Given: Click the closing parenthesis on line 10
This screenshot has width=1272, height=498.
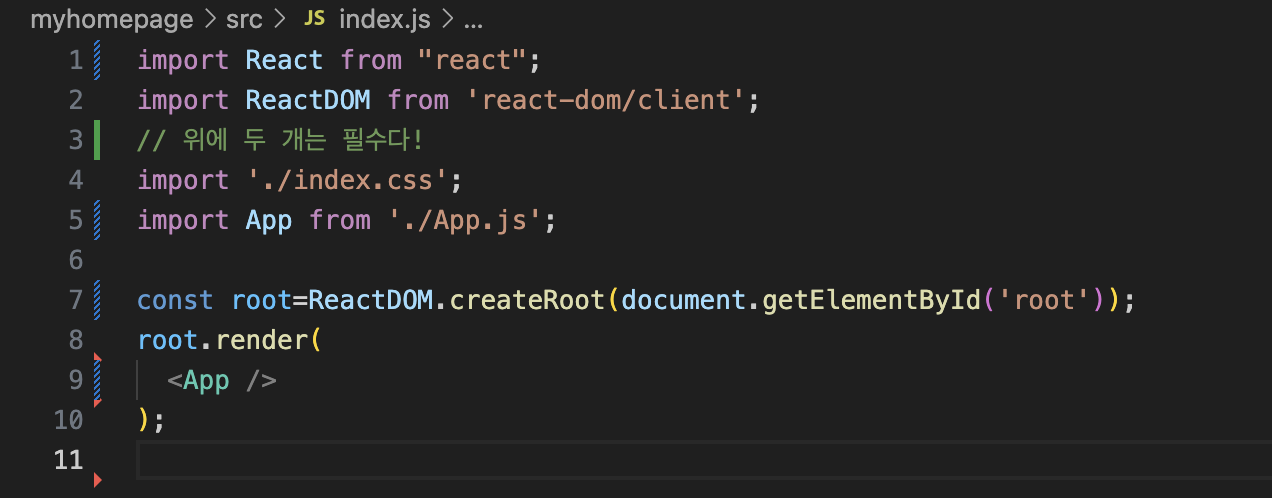Looking at the screenshot, I should (x=144, y=420).
